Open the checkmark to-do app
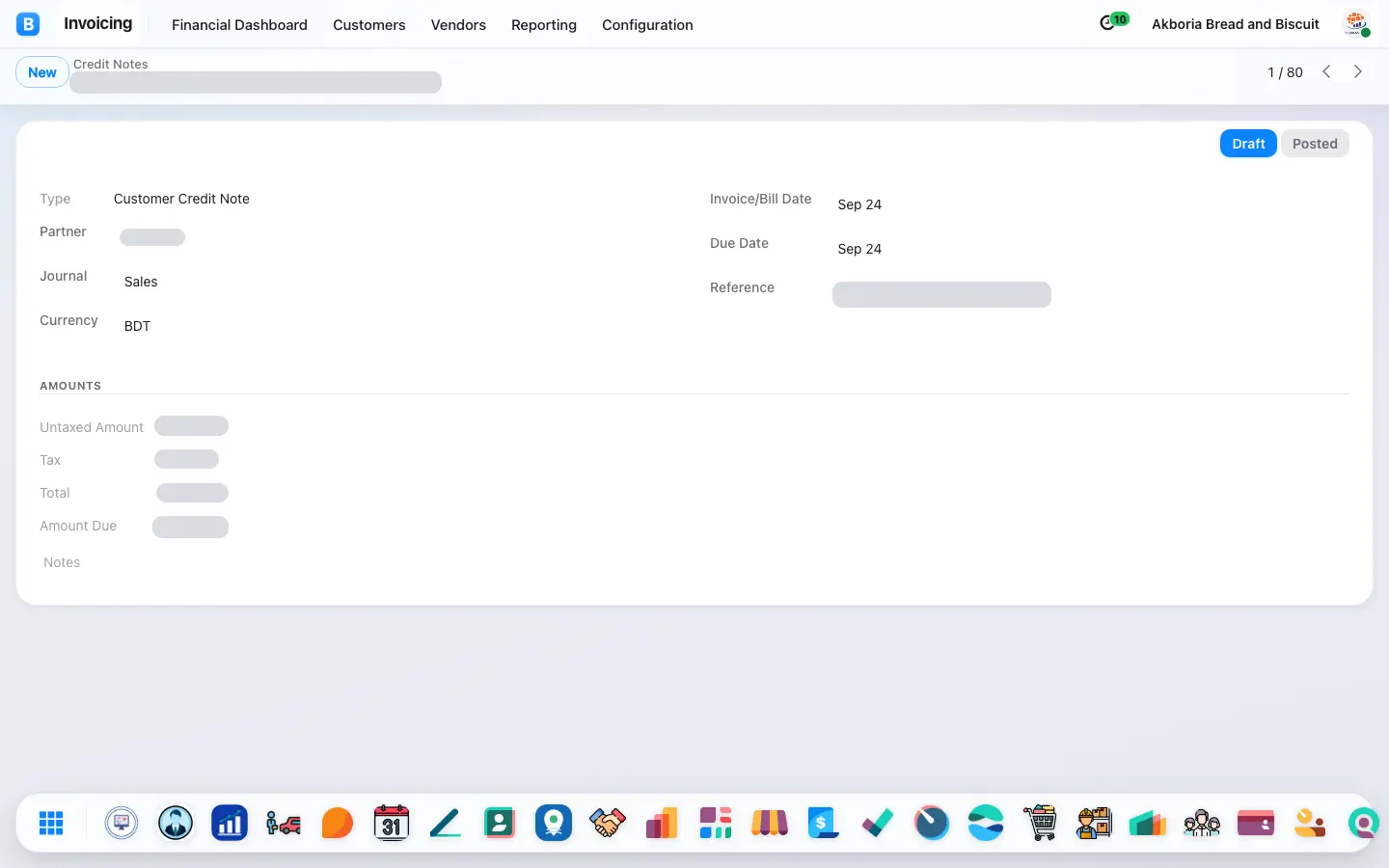The image size is (1389, 868). pos(878,823)
